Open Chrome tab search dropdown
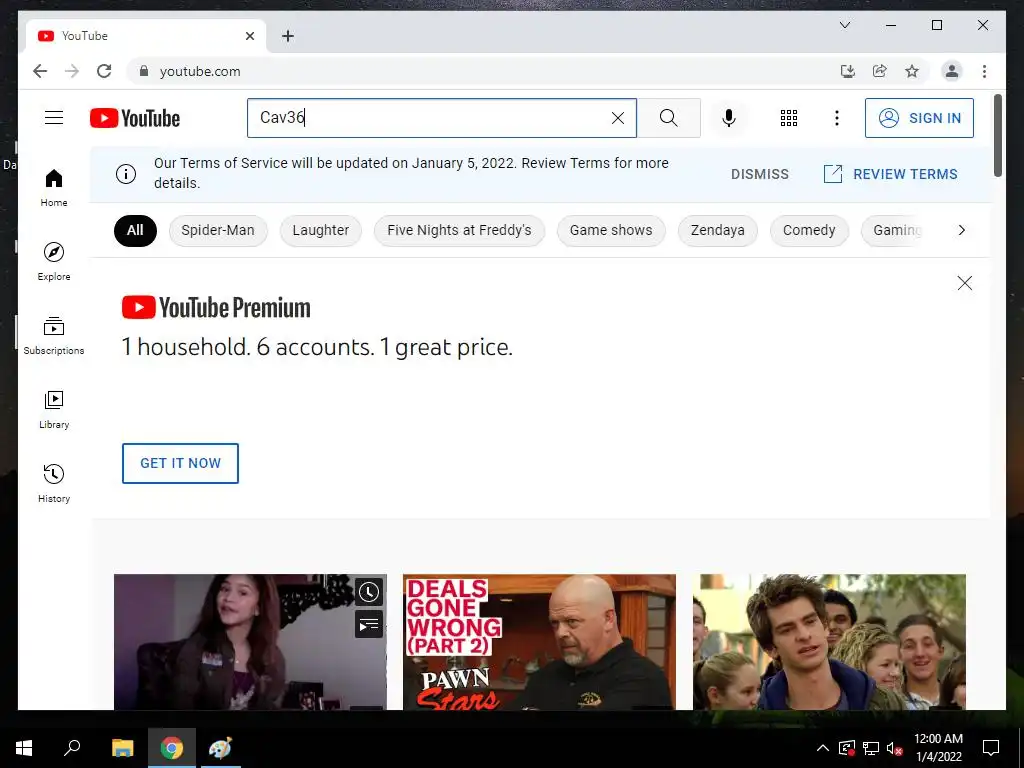The width and height of the screenshot is (1024, 768). tap(844, 25)
